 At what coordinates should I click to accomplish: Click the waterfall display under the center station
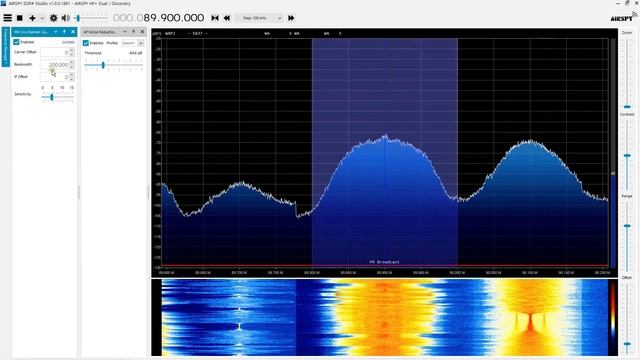click(x=385, y=318)
